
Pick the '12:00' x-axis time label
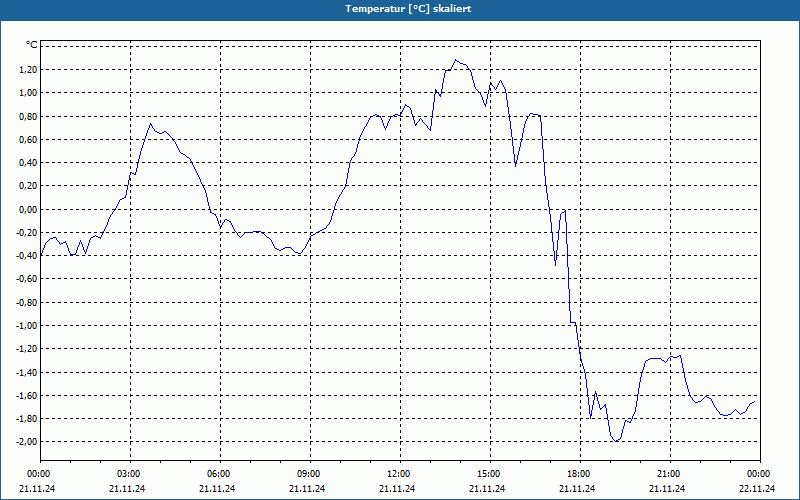(398, 474)
